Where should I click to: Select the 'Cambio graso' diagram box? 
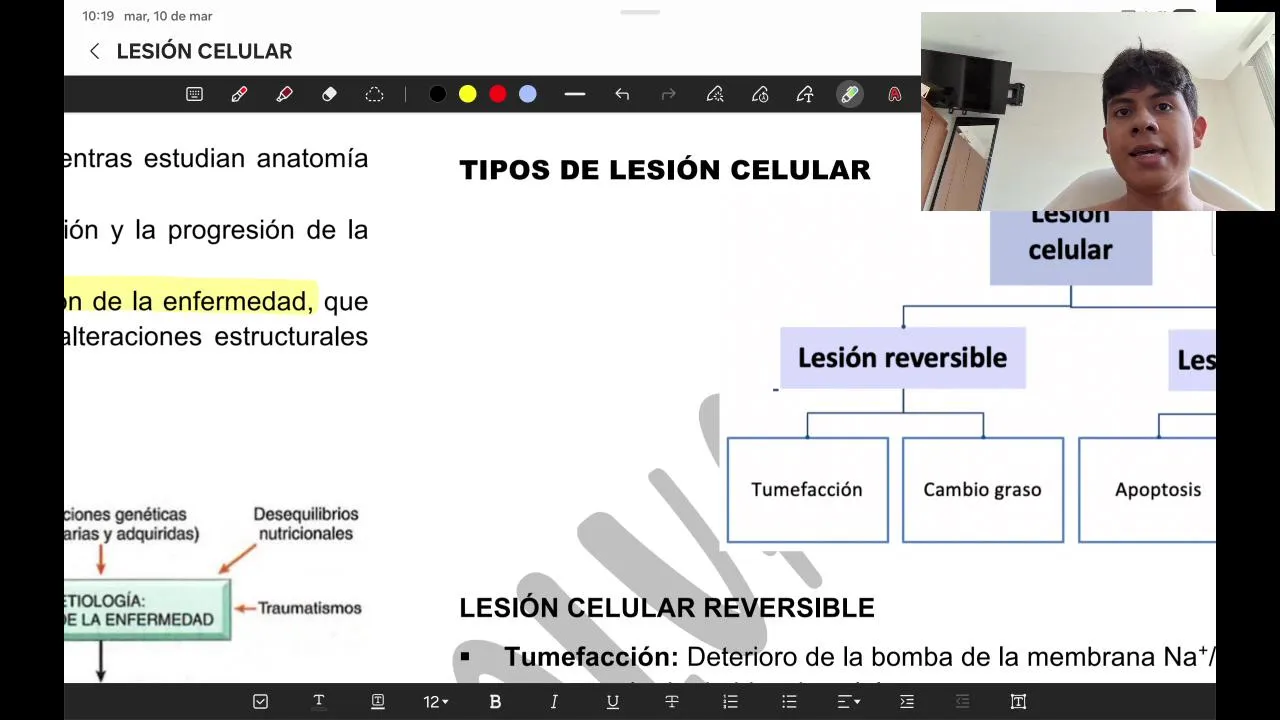coord(983,490)
